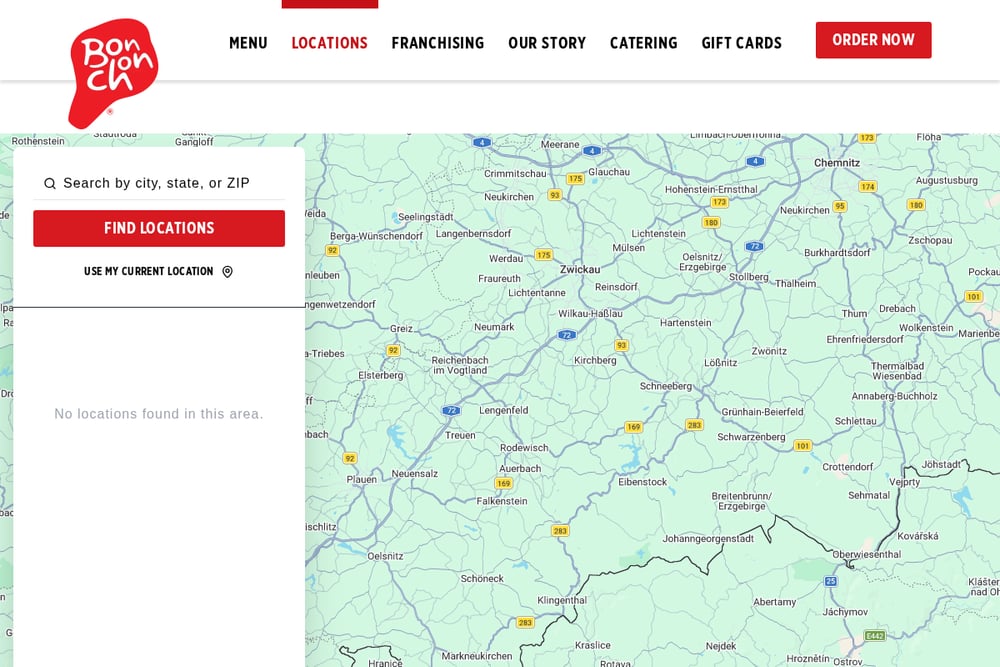Viewport: 1000px width, 667px height.
Task: Open the Locations nav item
Action: (330, 43)
